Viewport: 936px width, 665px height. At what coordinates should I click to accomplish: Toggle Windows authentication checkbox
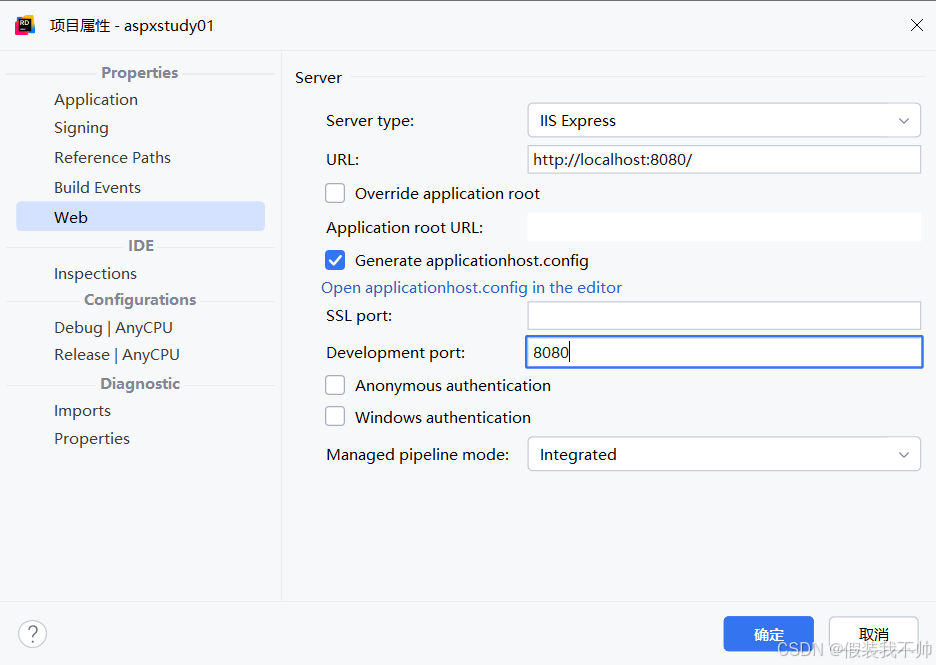click(336, 418)
